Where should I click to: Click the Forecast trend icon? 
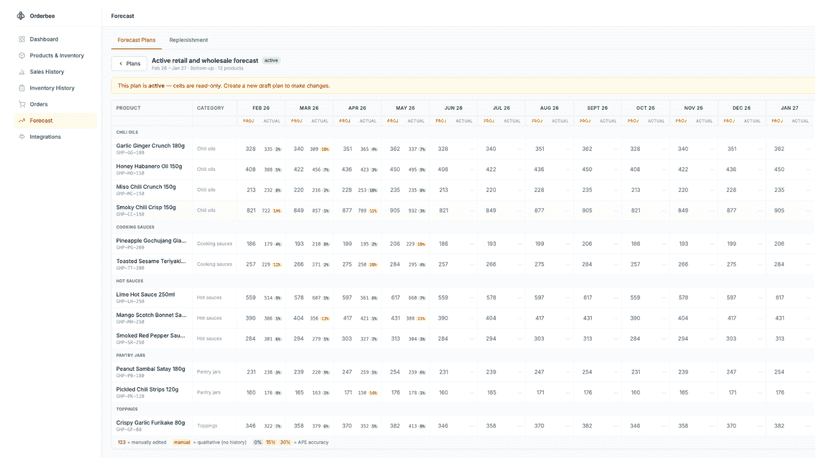tap(22, 120)
